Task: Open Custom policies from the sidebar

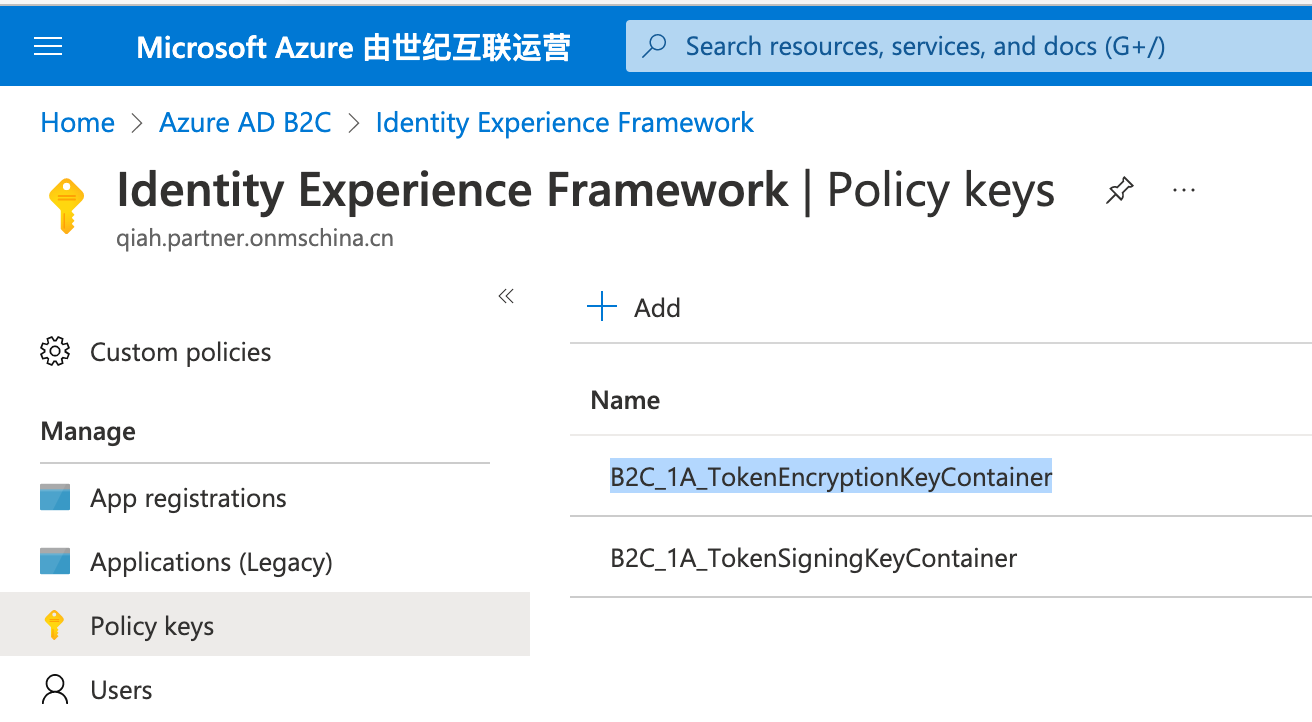Action: 181,351
